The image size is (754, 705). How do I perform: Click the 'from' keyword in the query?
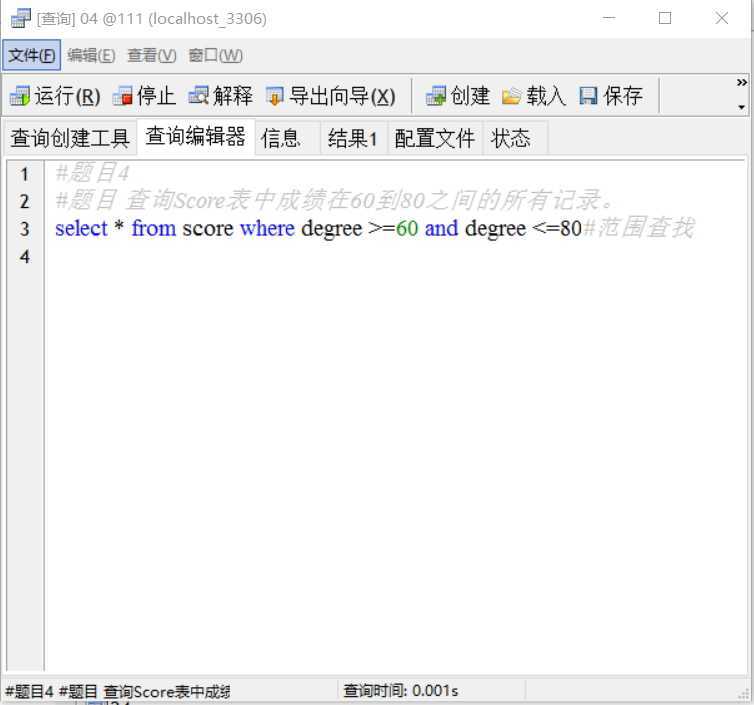pyautogui.click(x=154, y=228)
